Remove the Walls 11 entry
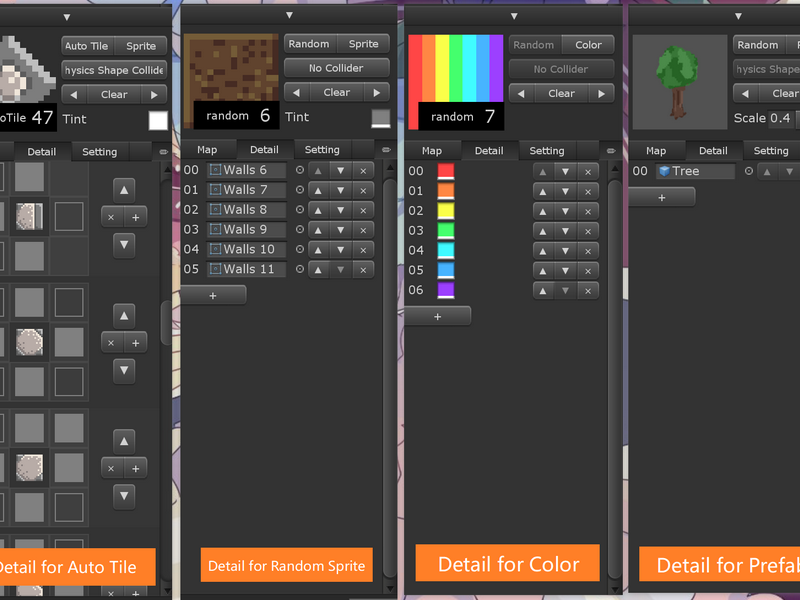The height and width of the screenshot is (600, 800). pos(363,270)
